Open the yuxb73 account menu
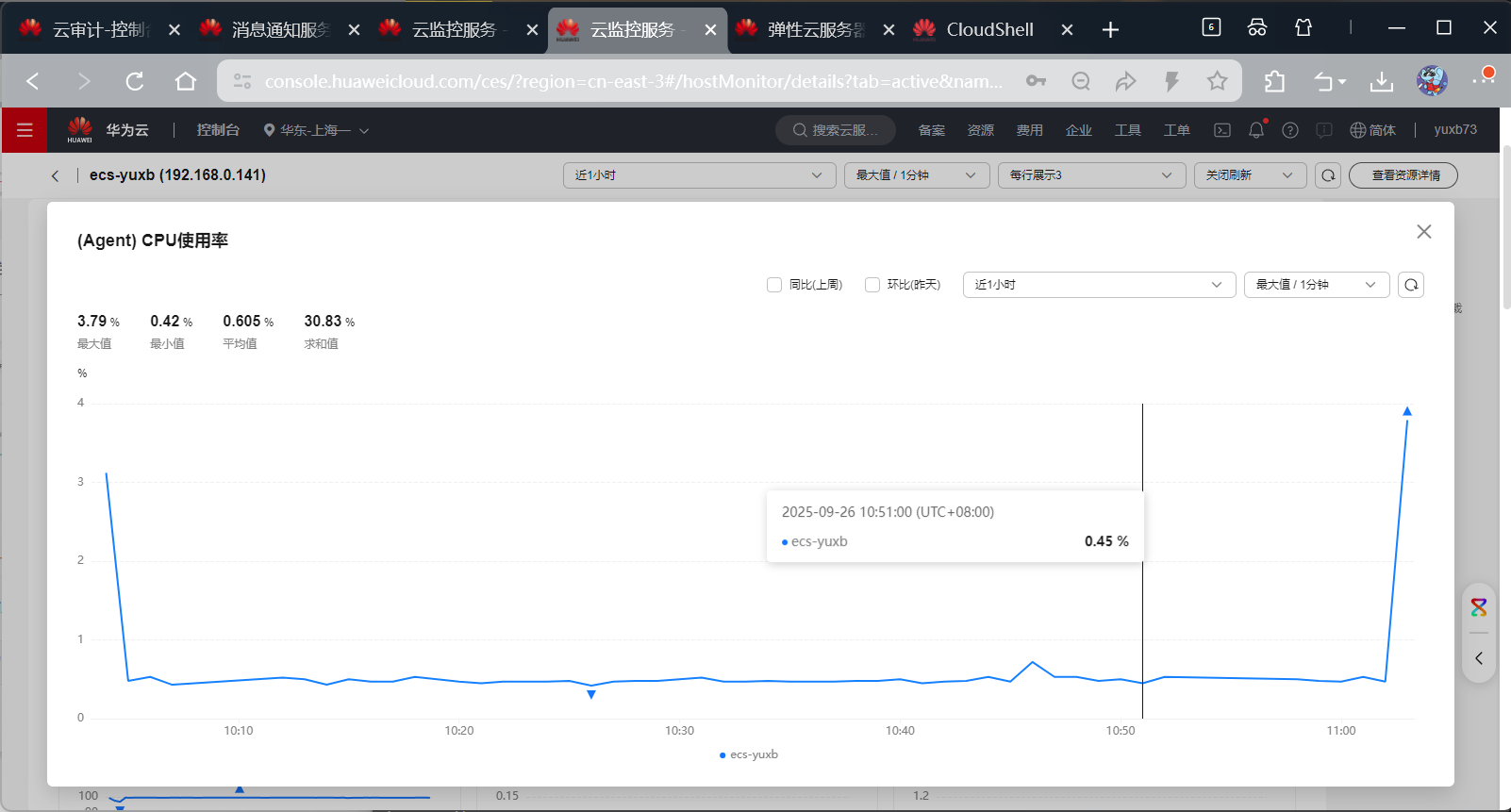Screen dimensions: 1511x812 tap(1455, 130)
